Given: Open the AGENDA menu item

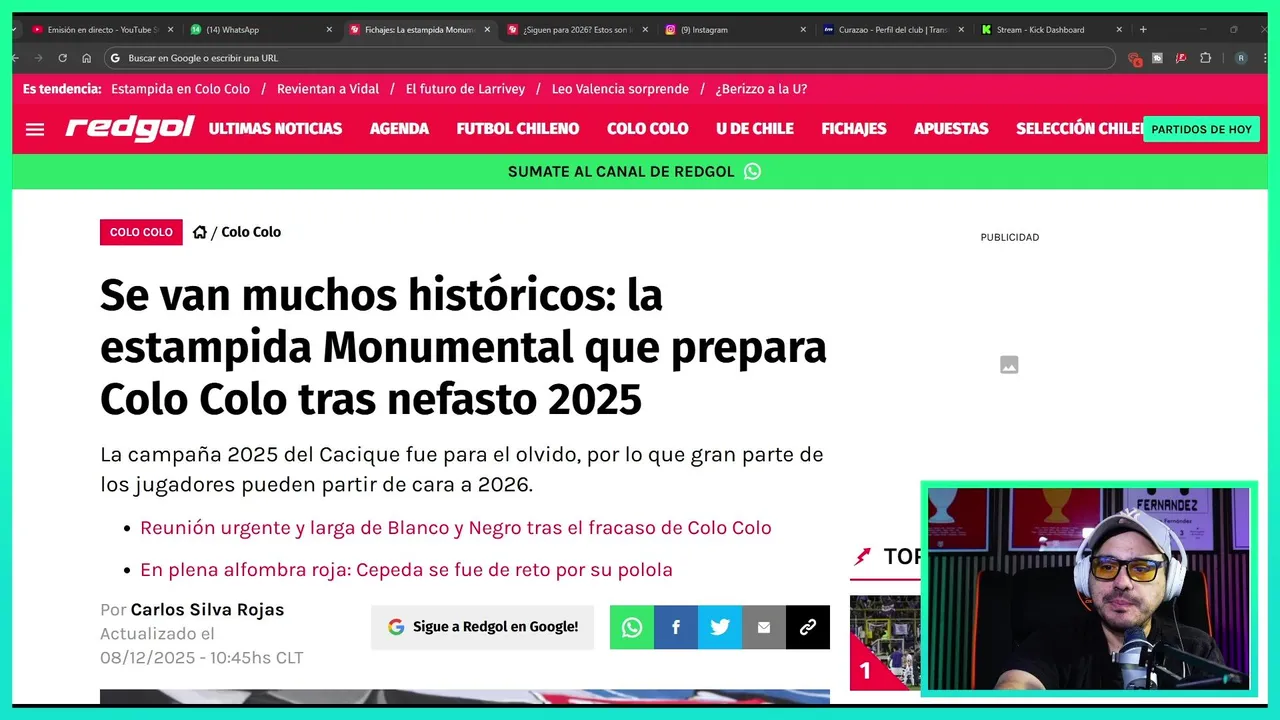Looking at the screenshot, I should point(399,129).
